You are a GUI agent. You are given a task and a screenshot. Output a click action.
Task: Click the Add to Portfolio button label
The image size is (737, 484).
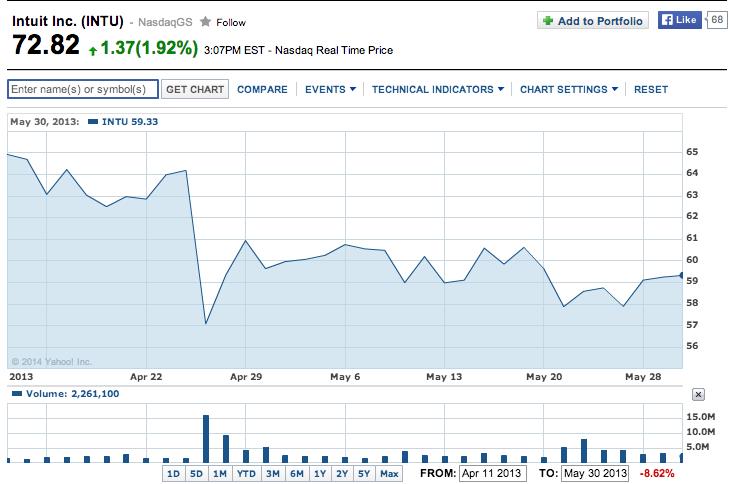(x=600, y=21)
